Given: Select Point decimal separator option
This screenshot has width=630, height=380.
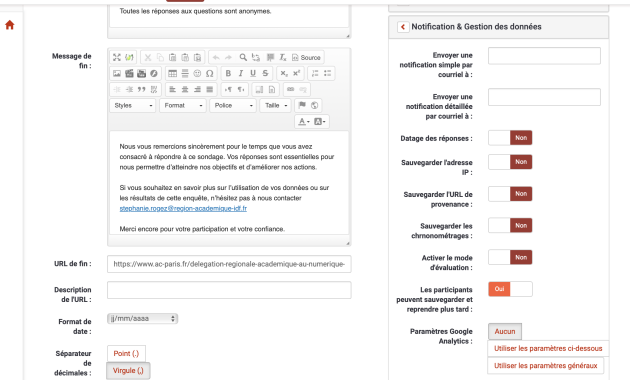Looking at the screenshot, I should click(x=126, y=353).
